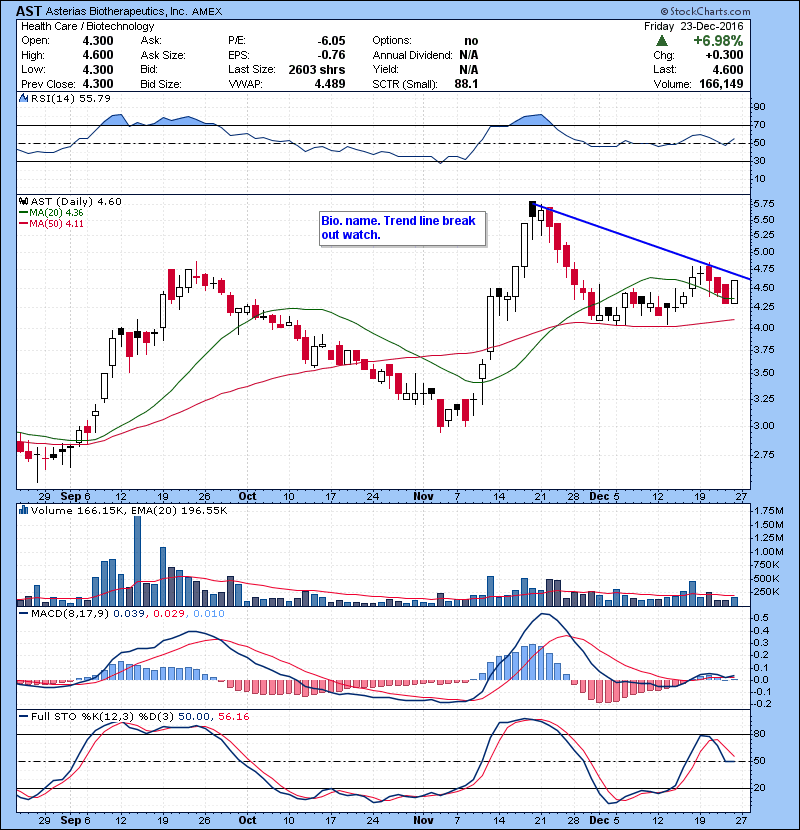
Task: Click the Friday 23-Dec-2016 date
Action: click(x=694, y=26)
